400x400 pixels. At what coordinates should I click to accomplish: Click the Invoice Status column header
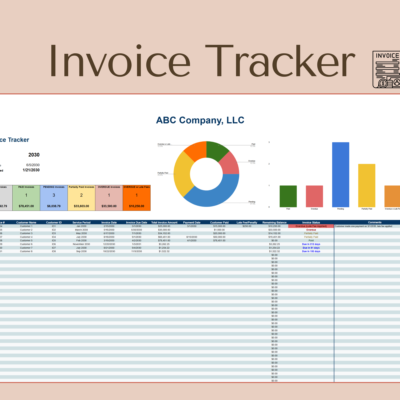click(x=311, y=222)
